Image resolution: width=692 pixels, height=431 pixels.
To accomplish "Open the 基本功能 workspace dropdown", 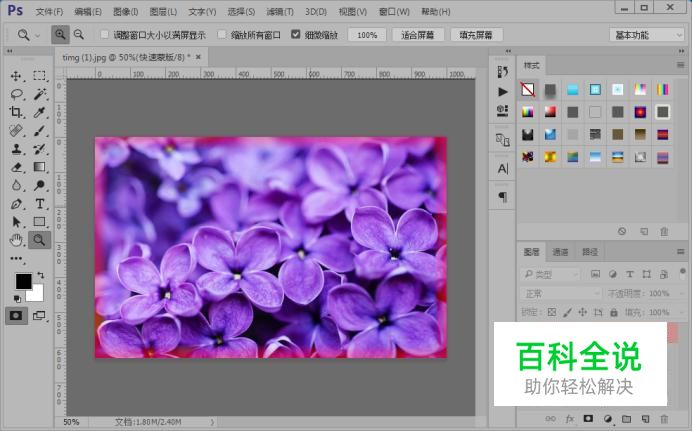I will pyautogui.click(x=646, y=34).
